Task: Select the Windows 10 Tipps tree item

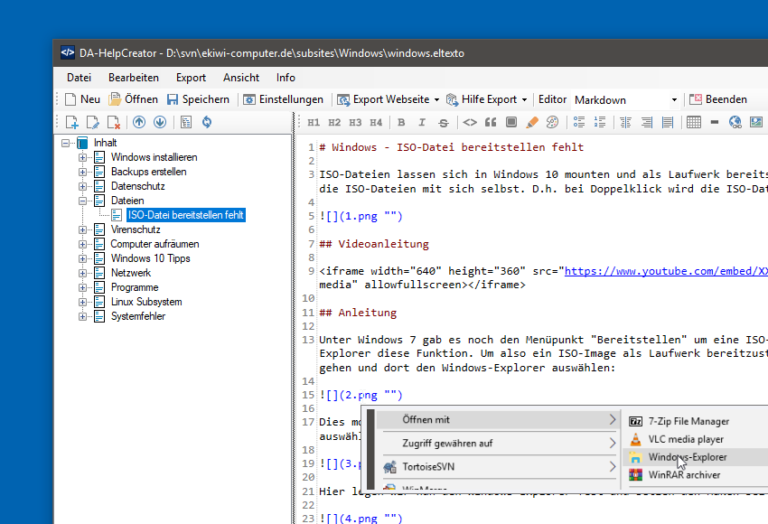Action: tap(150, 258)
